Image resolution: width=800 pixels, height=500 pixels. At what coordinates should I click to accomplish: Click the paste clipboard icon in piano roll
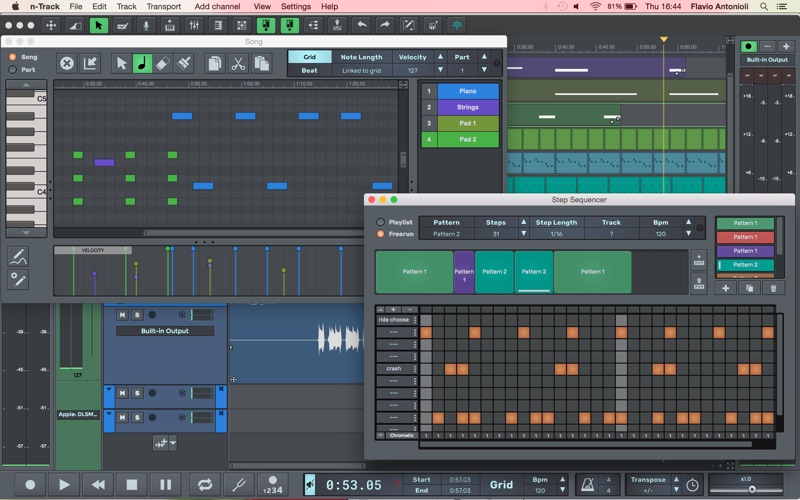[261, 63]
